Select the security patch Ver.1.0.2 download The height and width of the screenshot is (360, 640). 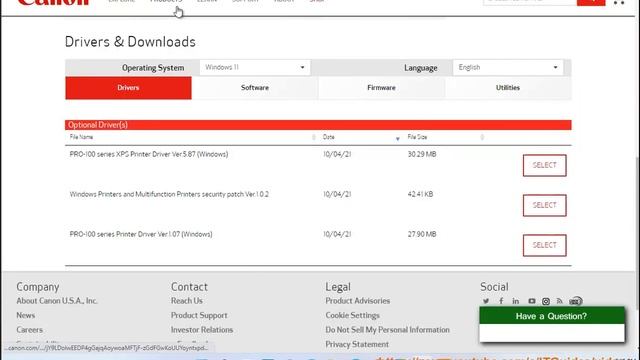[x=544, y=205]
